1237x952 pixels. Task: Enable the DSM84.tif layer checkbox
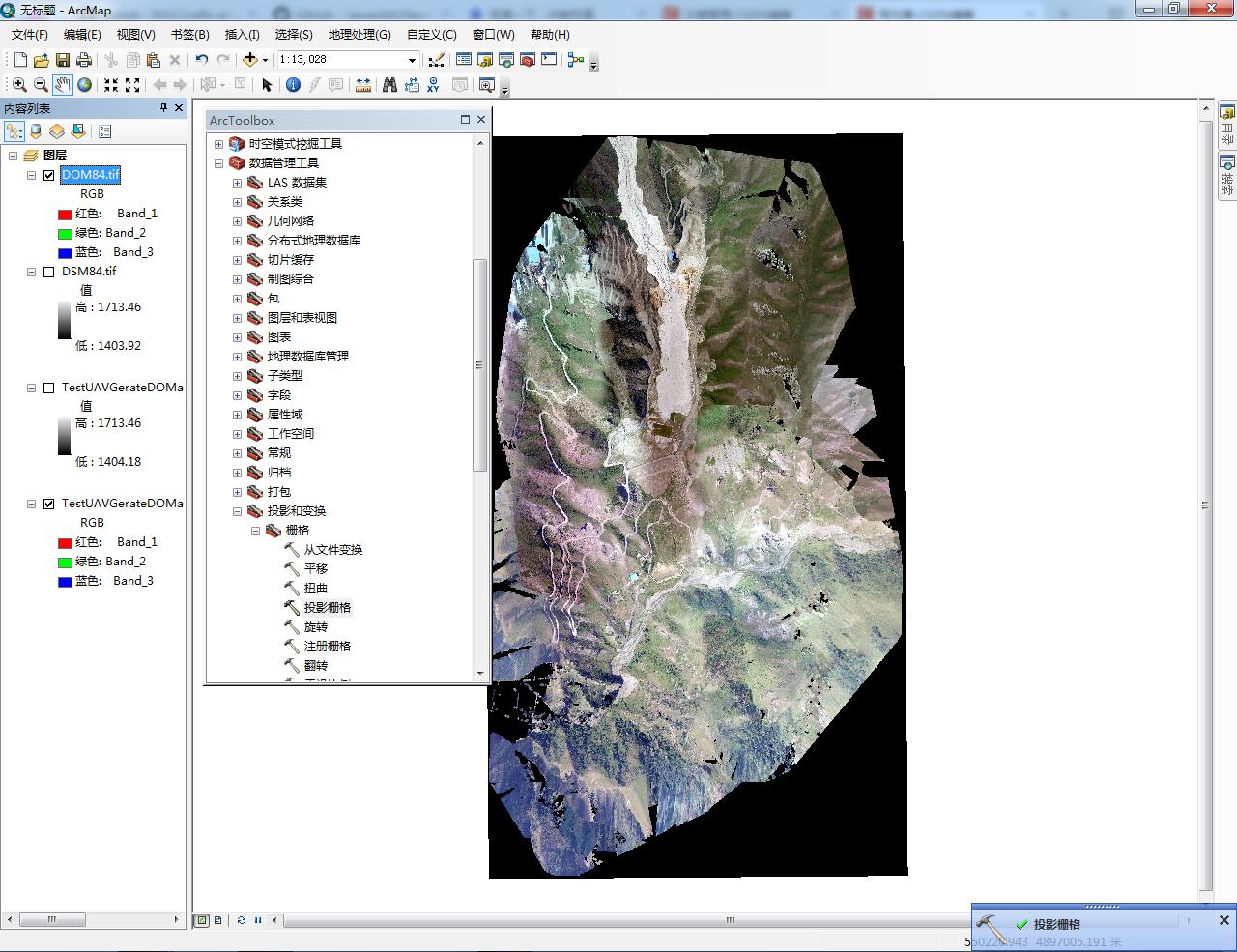point(49,272)
